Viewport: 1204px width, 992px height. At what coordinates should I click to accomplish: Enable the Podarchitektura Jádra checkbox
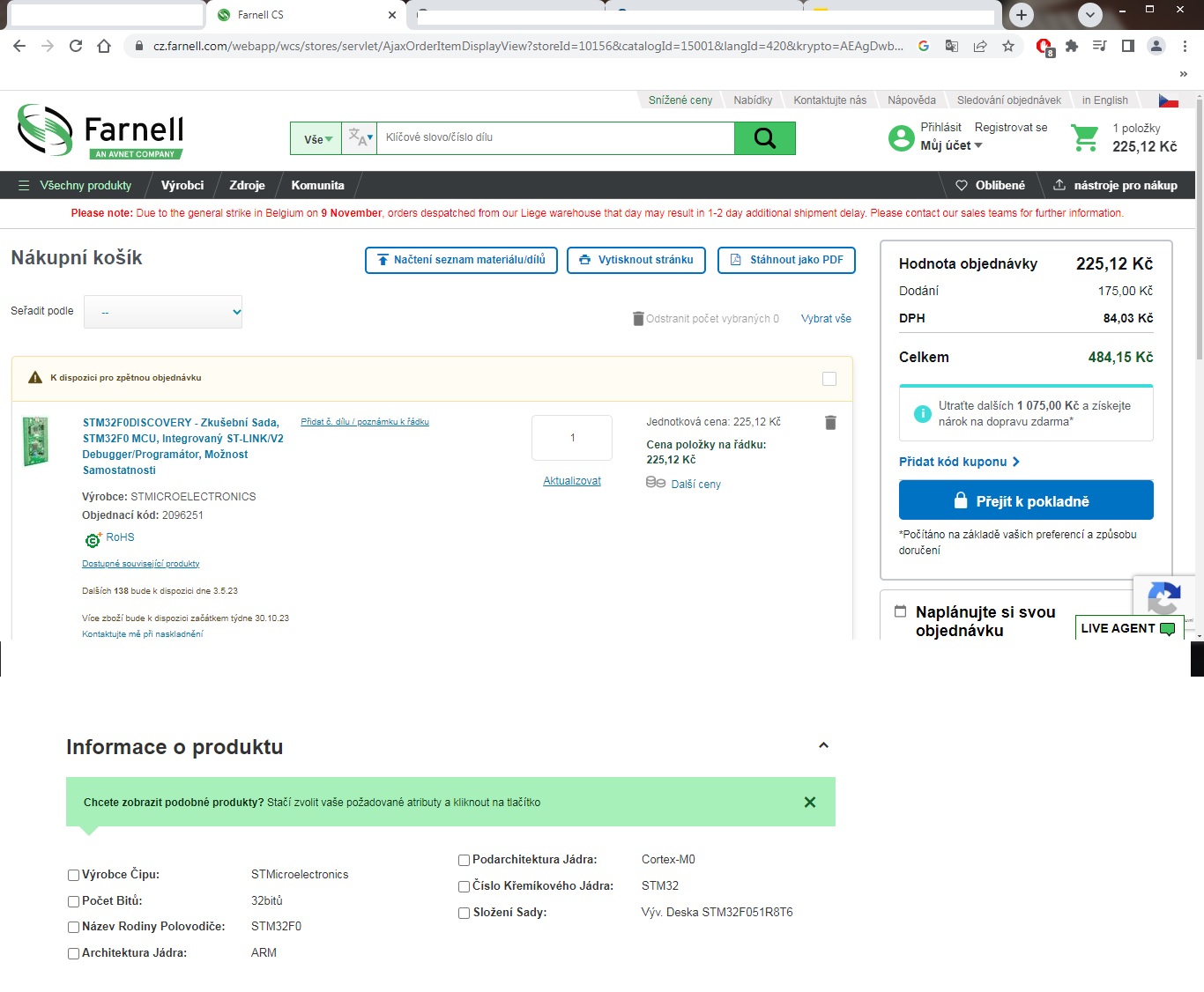click(464, 860)
